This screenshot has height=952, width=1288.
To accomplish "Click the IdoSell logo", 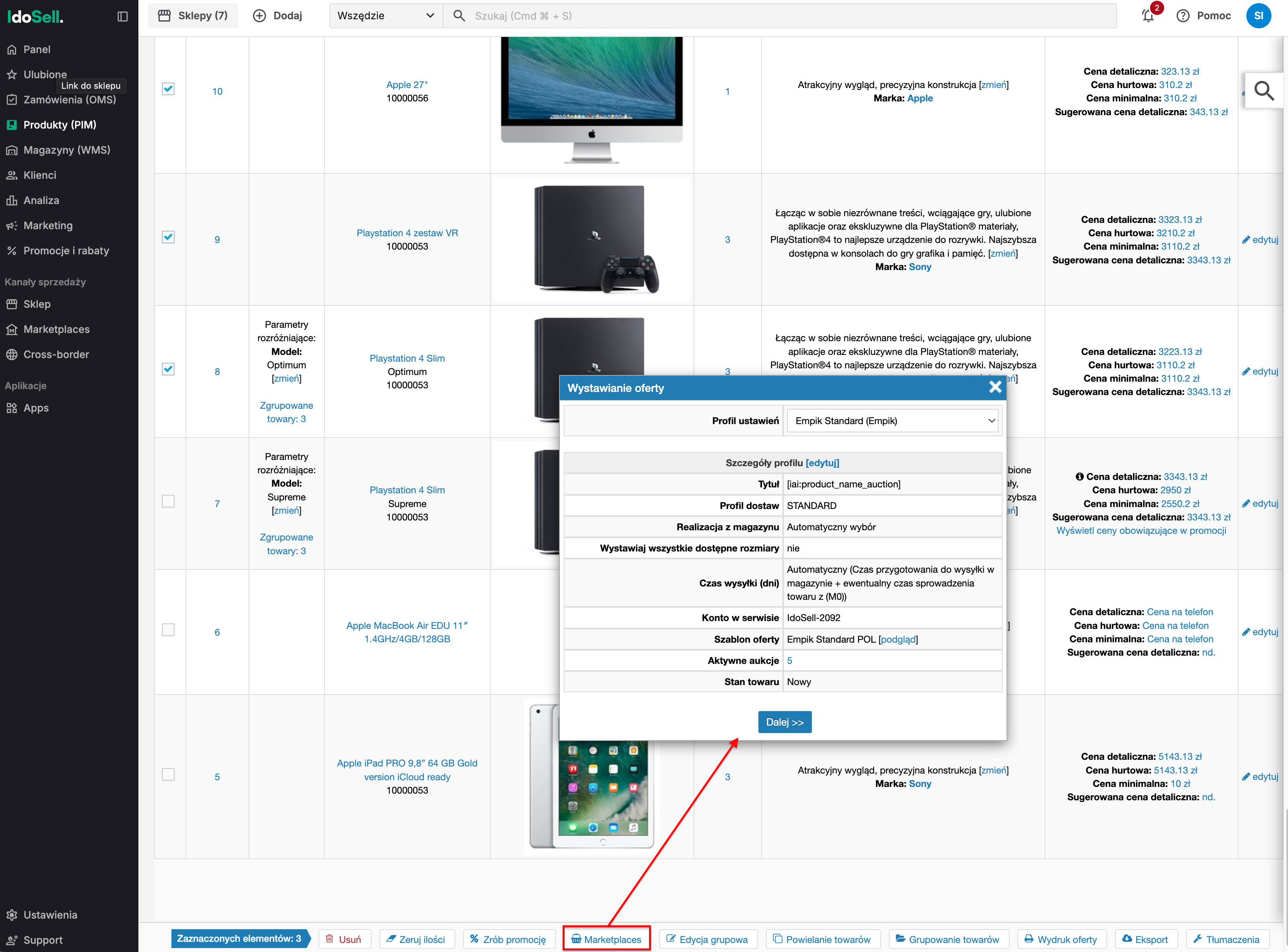I will tap(35, 17).
